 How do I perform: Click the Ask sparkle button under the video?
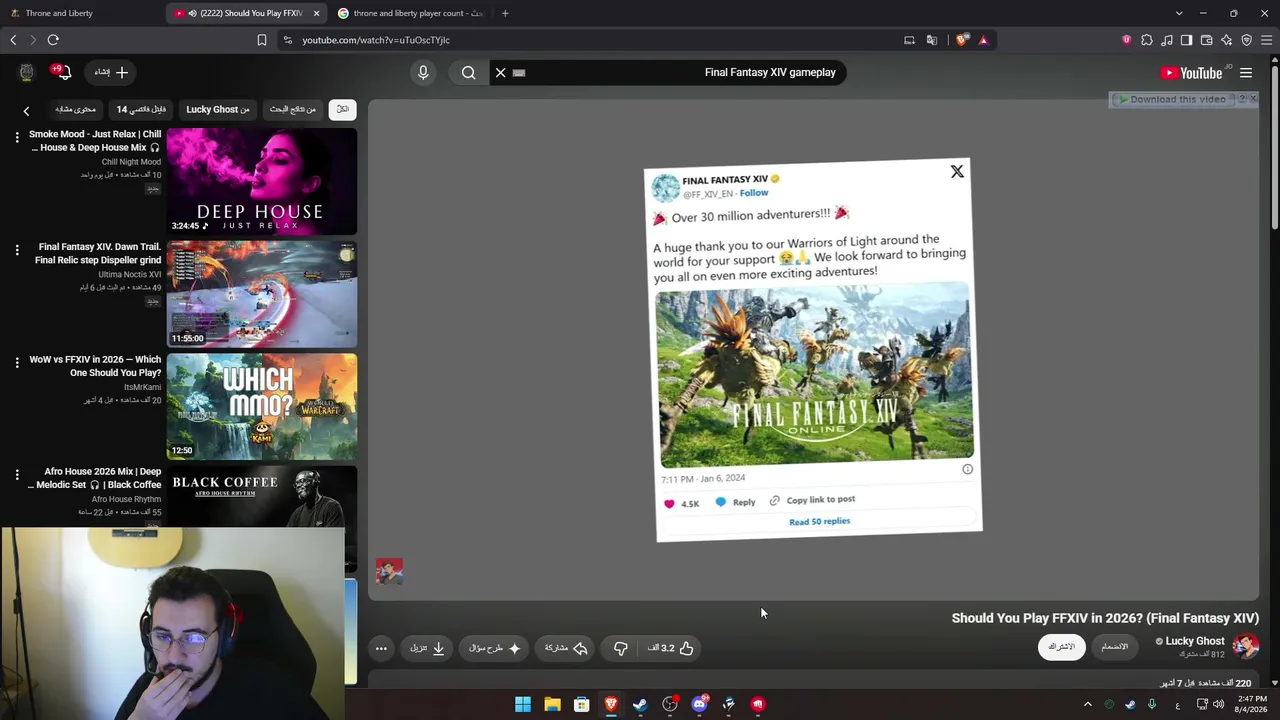495,648
